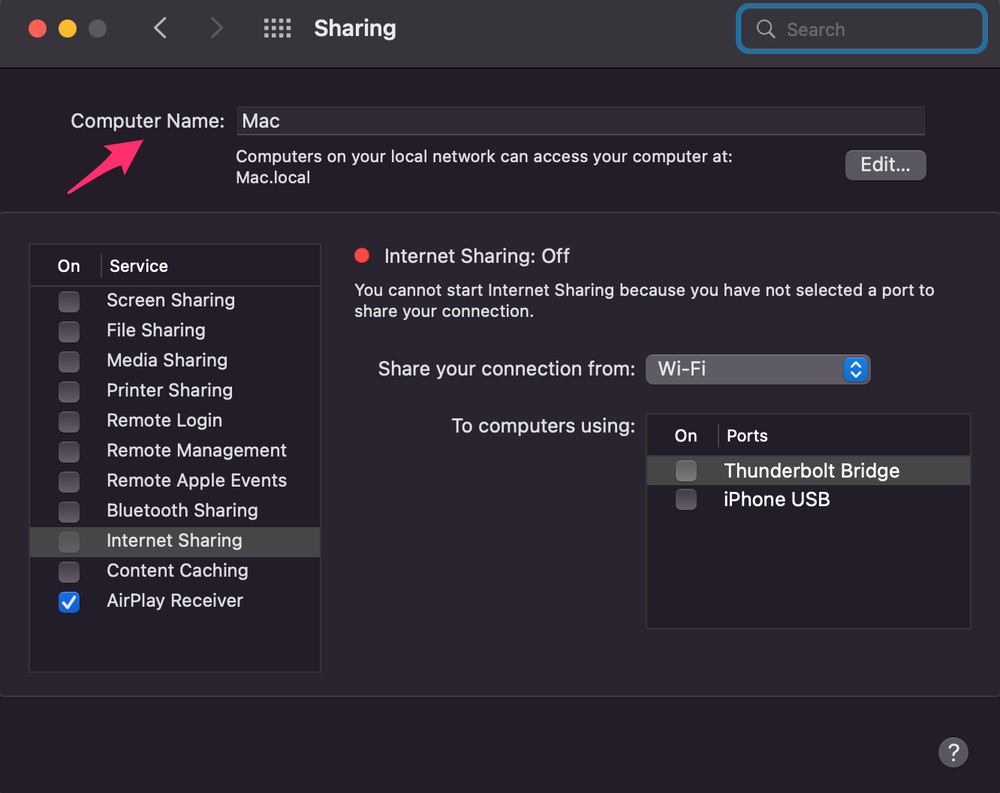1000x793 pixels.
Task: Select iPhone USB port label
Action: pyautogui.click(x=777, y=499)
